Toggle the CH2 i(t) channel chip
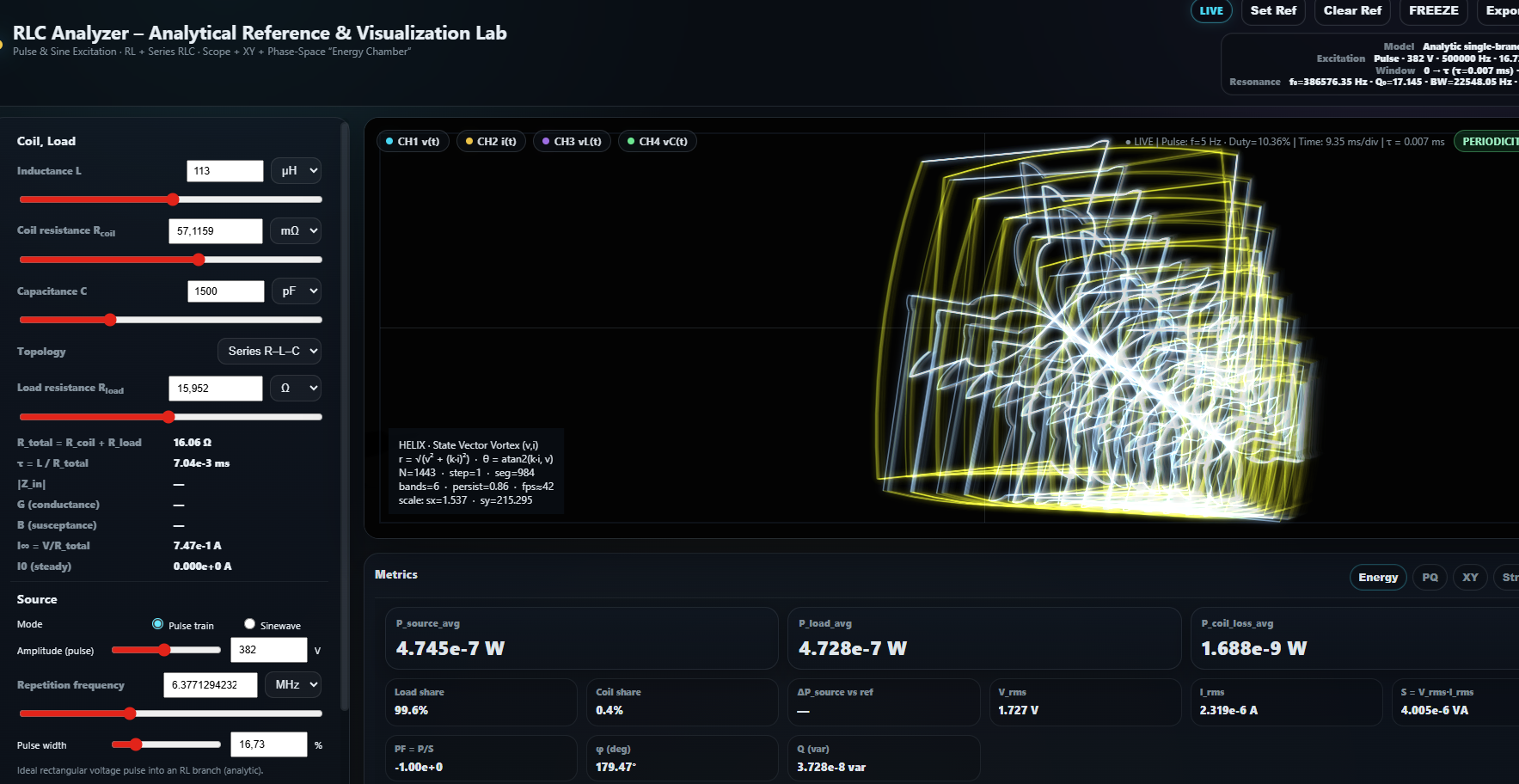 click(x=491, y=142)
